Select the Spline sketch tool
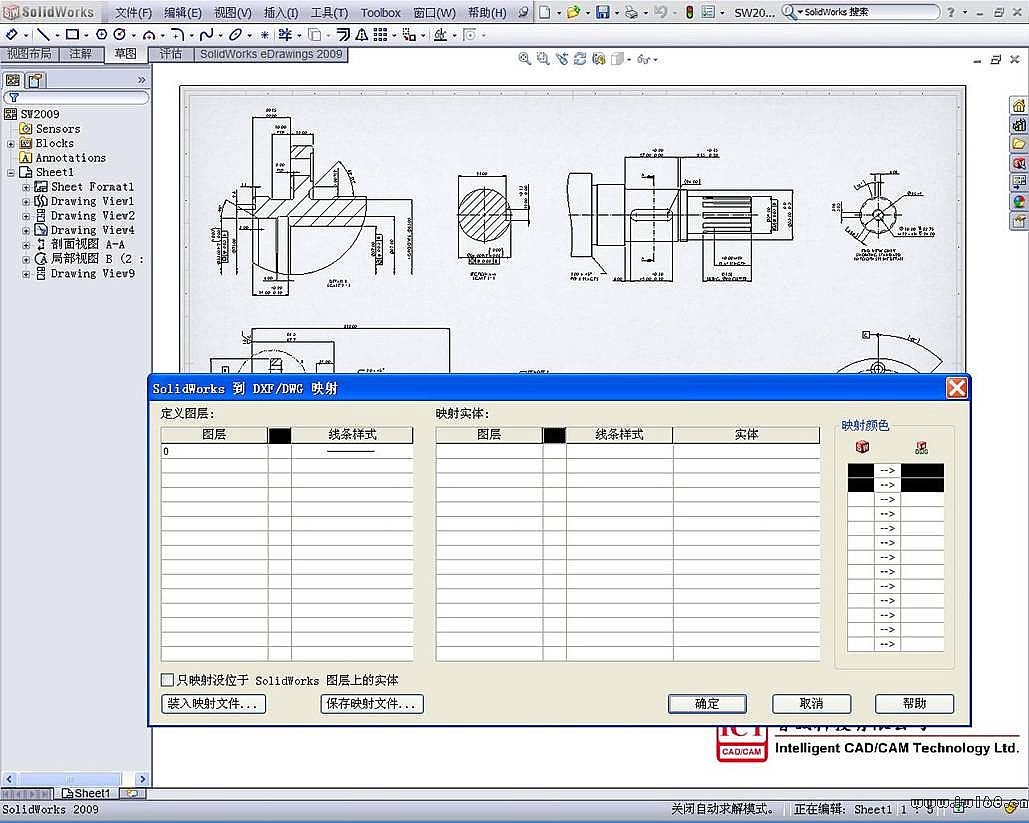Screen dimensions: 1029x823 (x=206, y=35)
